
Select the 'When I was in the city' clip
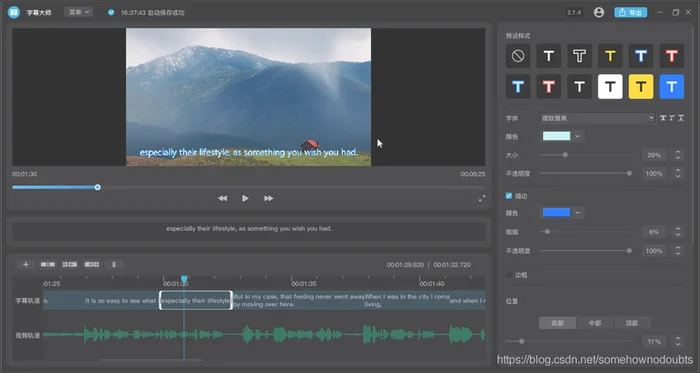(x=407, y=300)
